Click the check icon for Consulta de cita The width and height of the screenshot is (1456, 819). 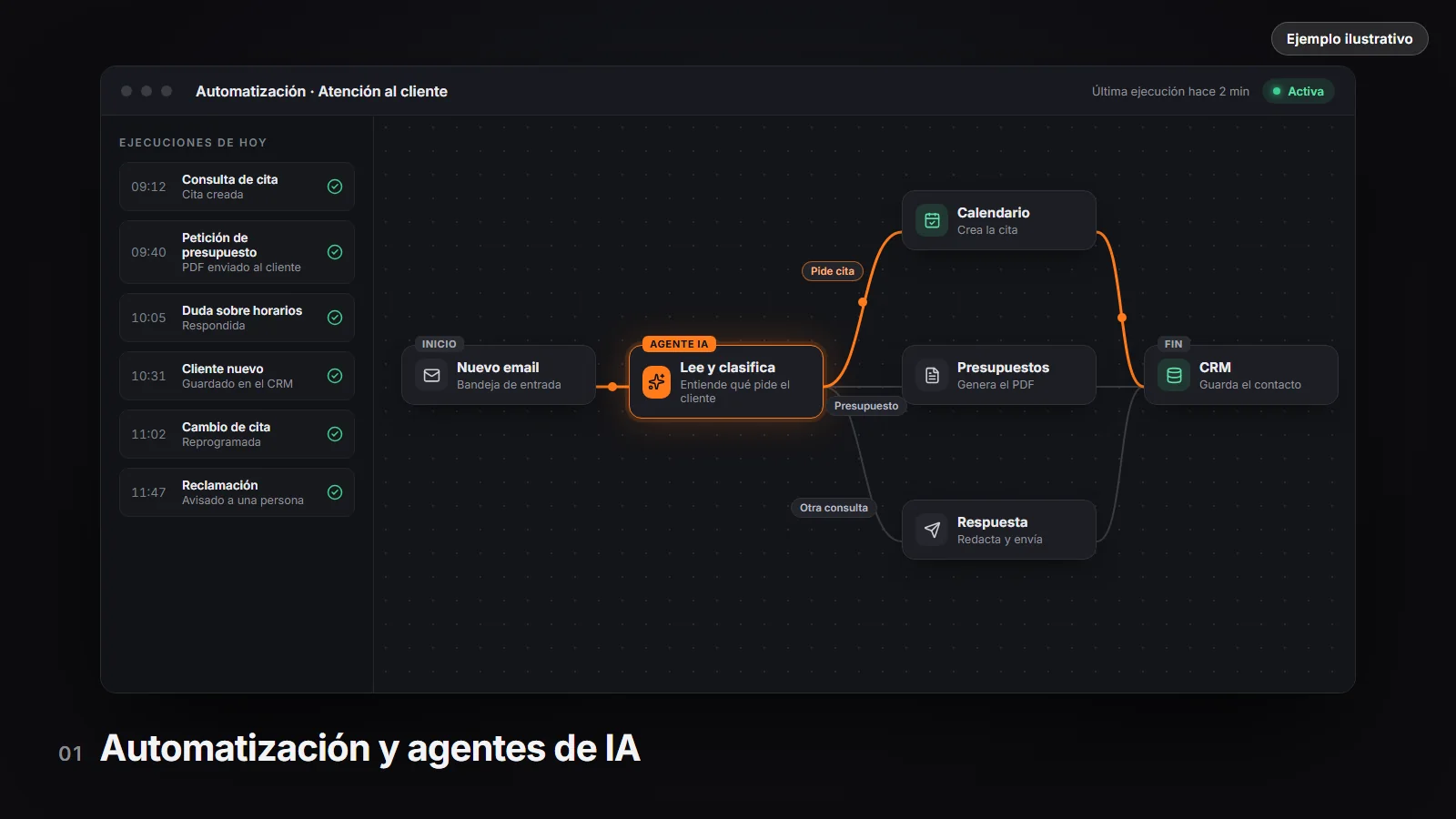point(335,187)
